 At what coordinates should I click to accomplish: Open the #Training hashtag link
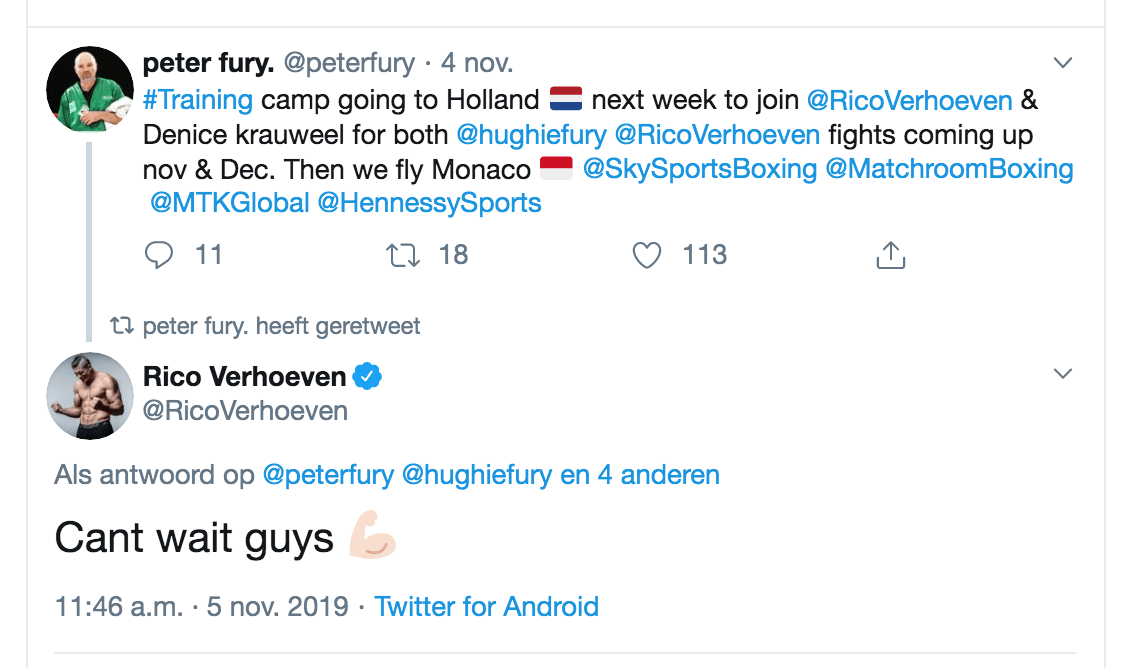(x=198, y=100)
